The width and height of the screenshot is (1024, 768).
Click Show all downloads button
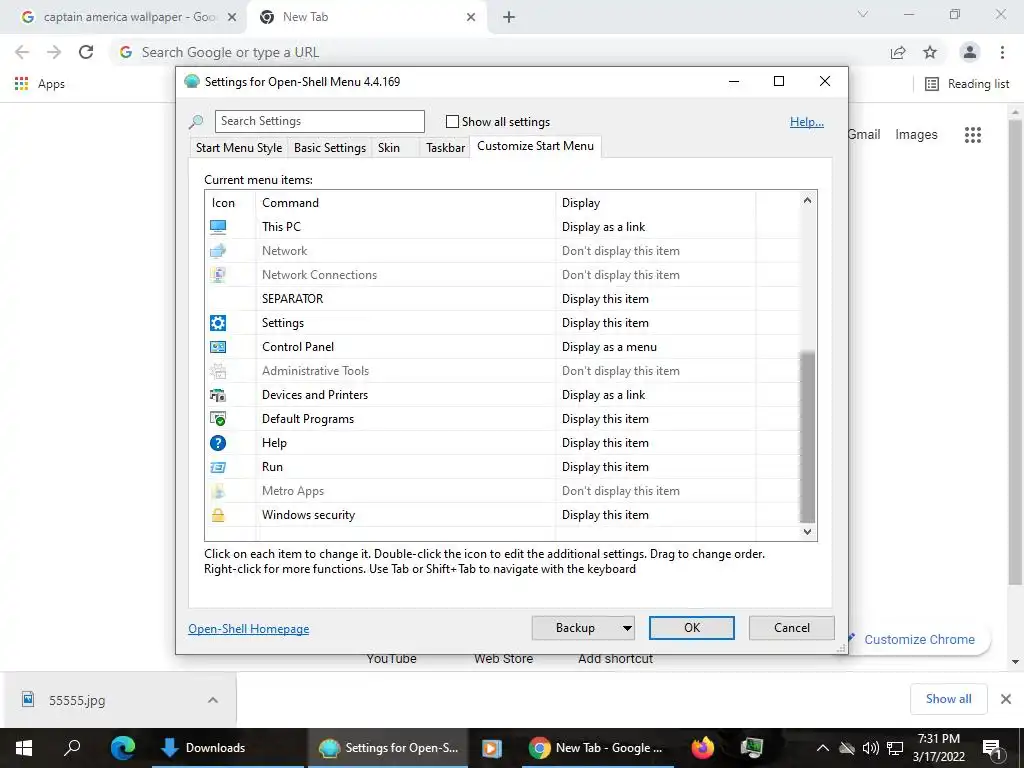tap(948, 699)
